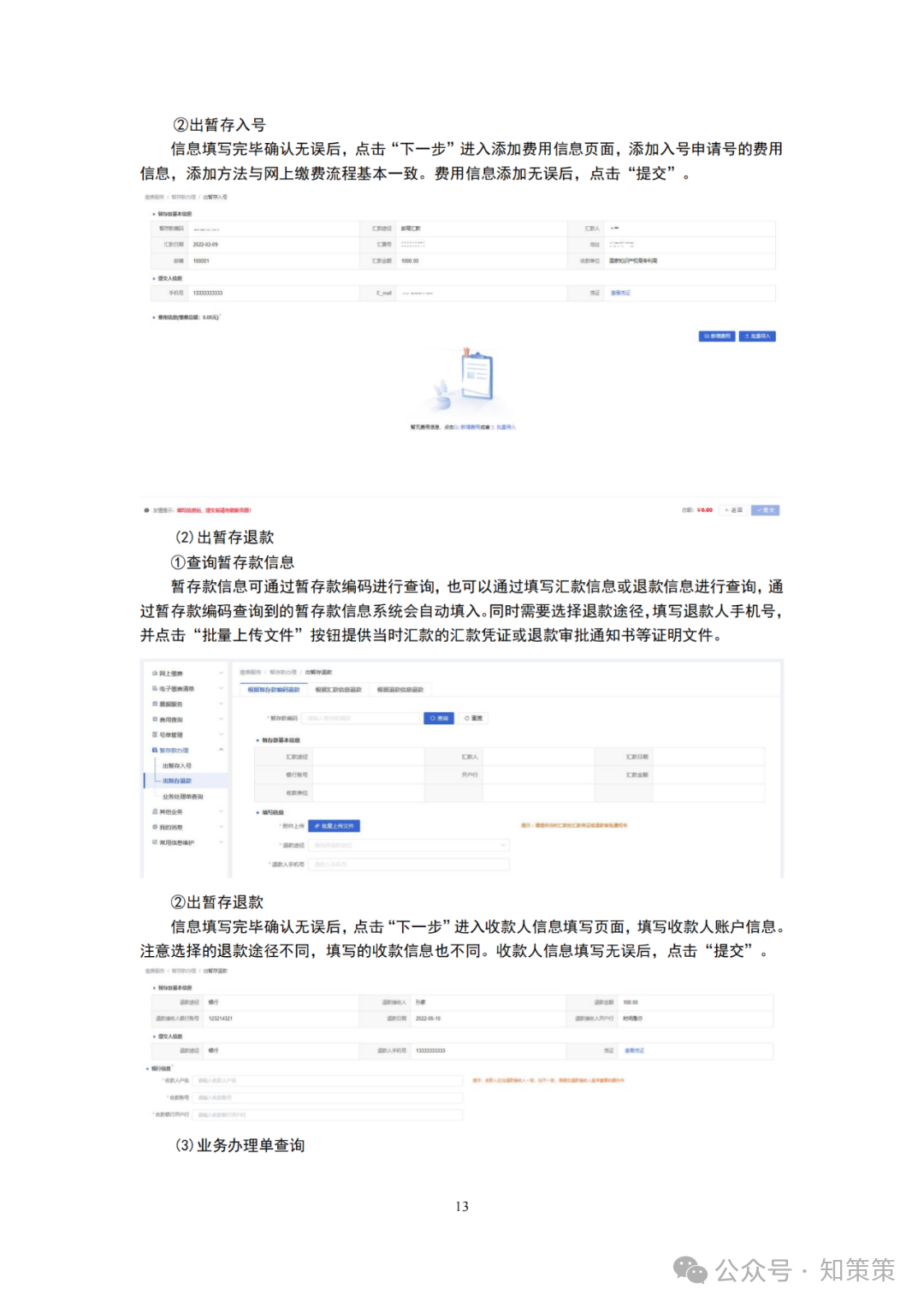Image resolution: width=924 pixels, height=1307 pixels.
Task: Click 新增费用 link in the empty-state message
Action: (x=471, y=427)
